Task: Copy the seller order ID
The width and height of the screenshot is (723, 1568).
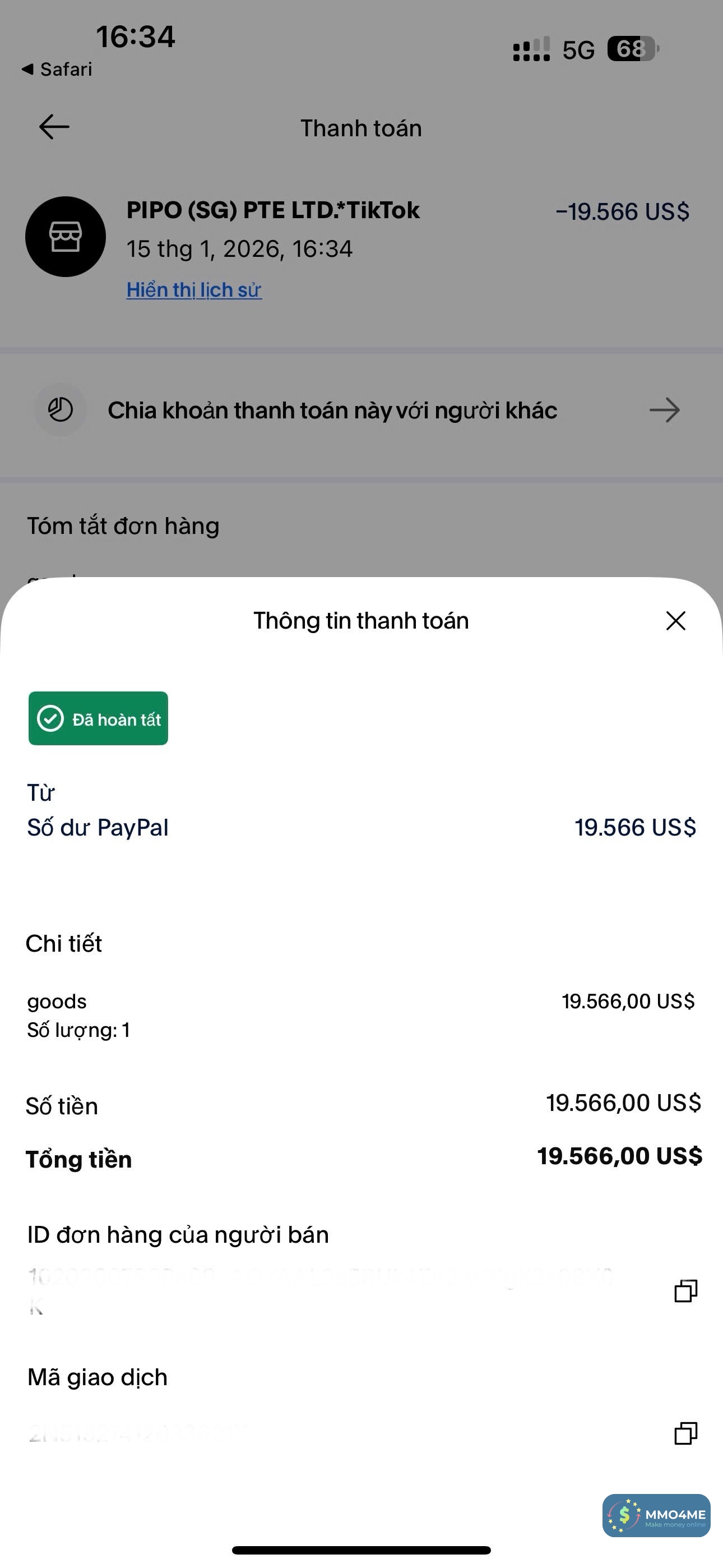Action: pyautogui.click(x=685, y=1290)
